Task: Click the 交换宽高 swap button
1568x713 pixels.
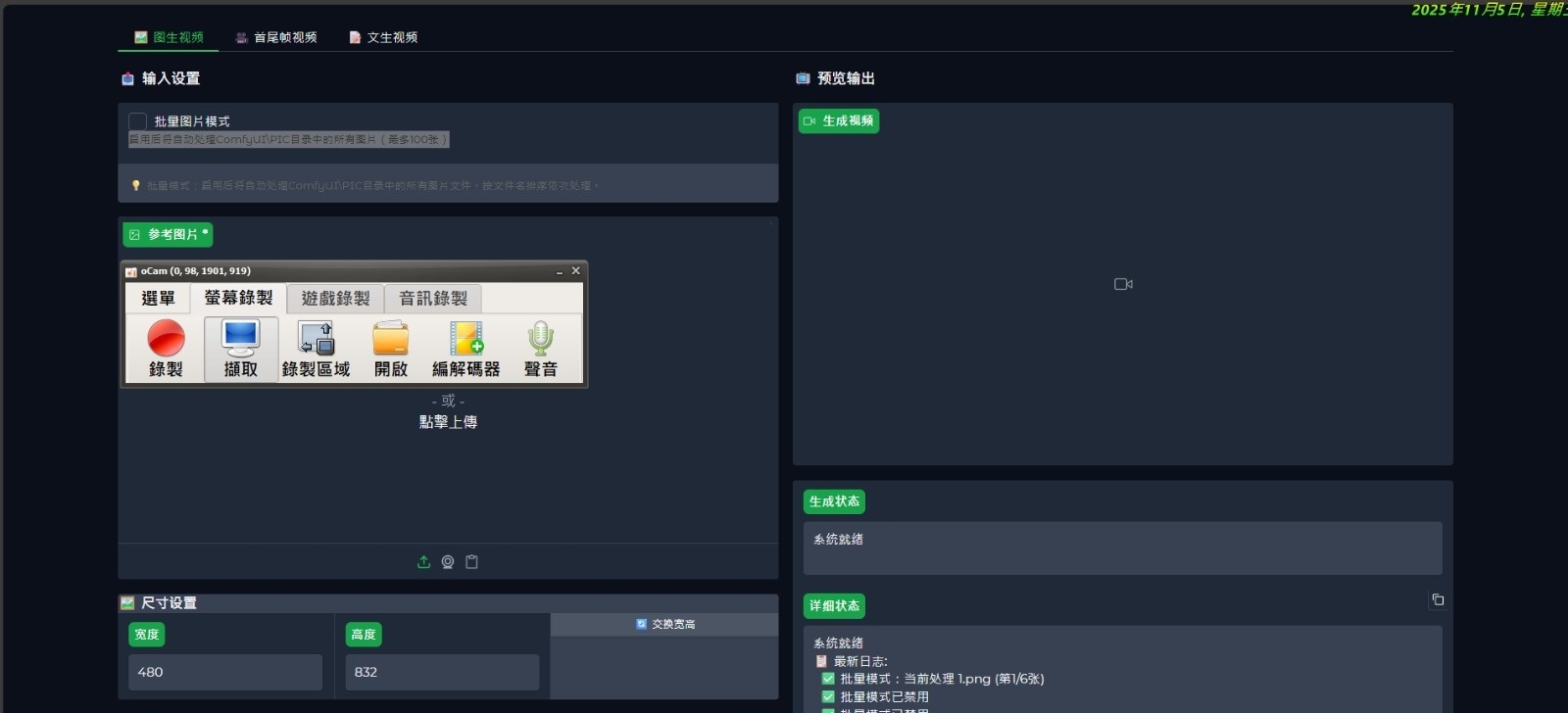Action: point(664,624)
